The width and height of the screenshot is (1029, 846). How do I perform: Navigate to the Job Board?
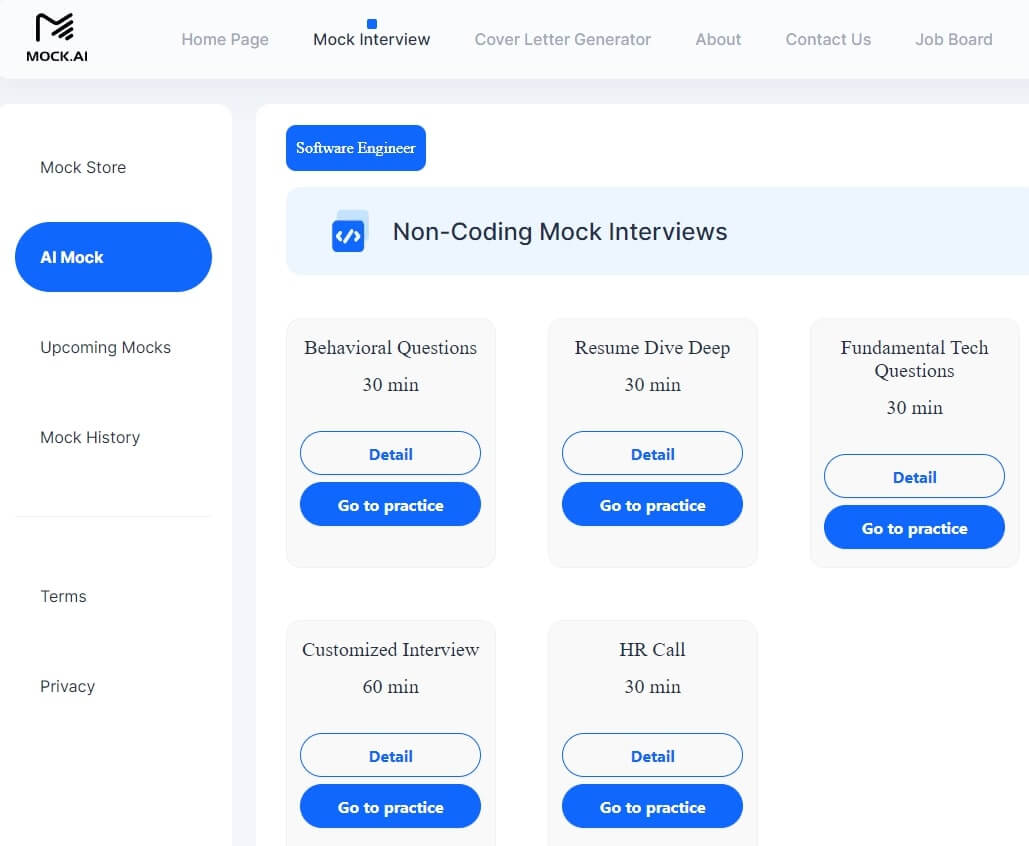pos(953,40)
